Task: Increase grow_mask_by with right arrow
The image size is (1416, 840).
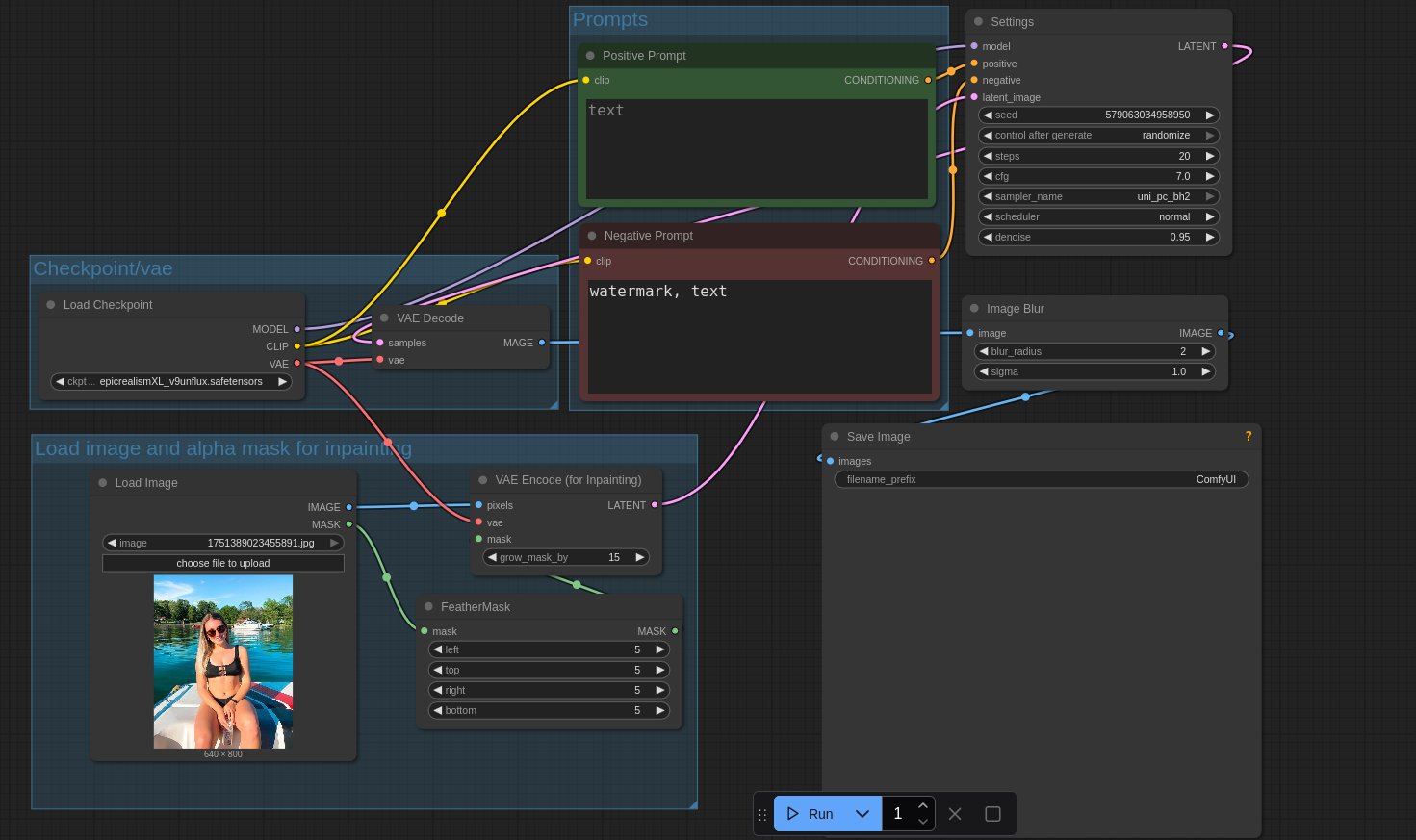Action: [640, 557]
